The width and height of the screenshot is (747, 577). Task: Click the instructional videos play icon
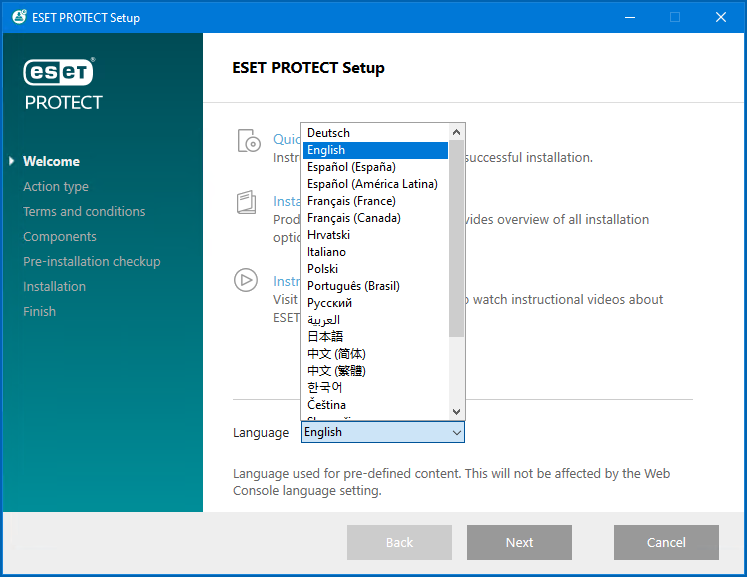(246, 280)
